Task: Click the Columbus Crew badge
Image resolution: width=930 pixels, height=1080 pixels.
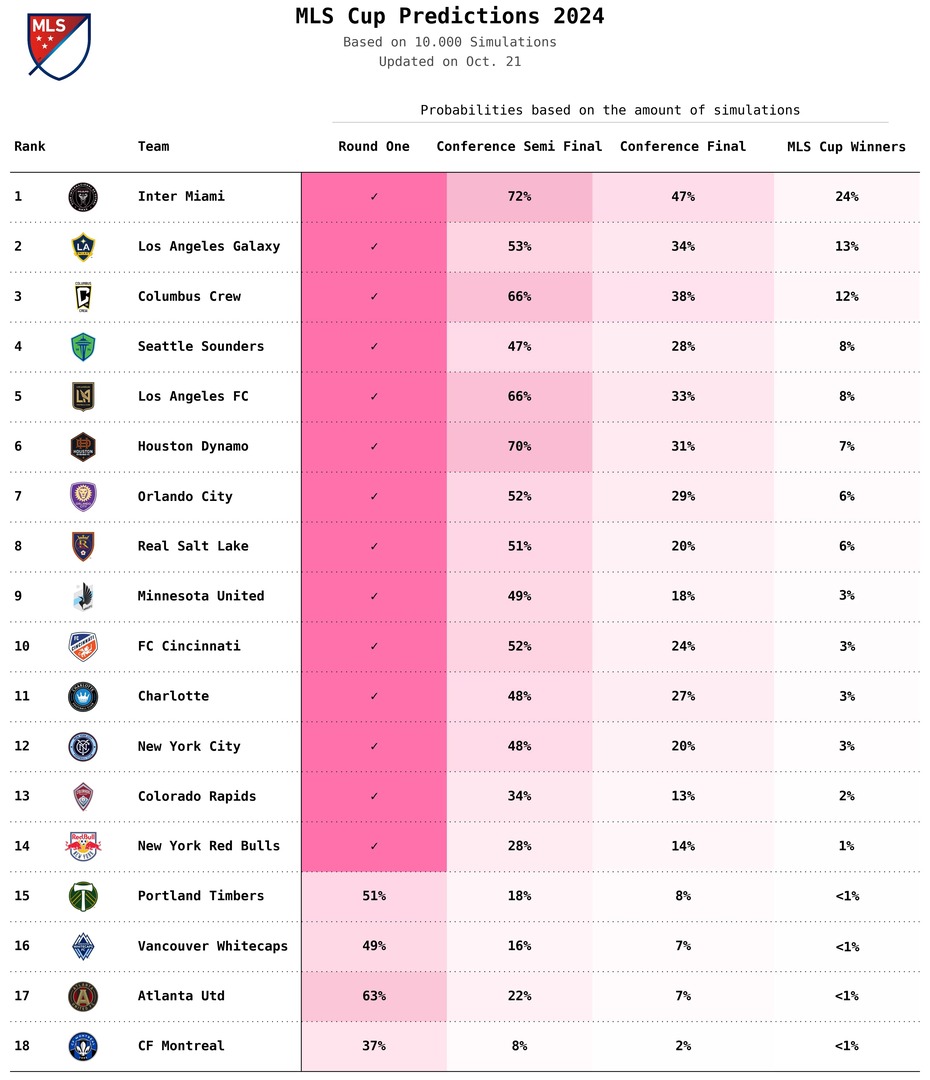Action: [83, 297]
